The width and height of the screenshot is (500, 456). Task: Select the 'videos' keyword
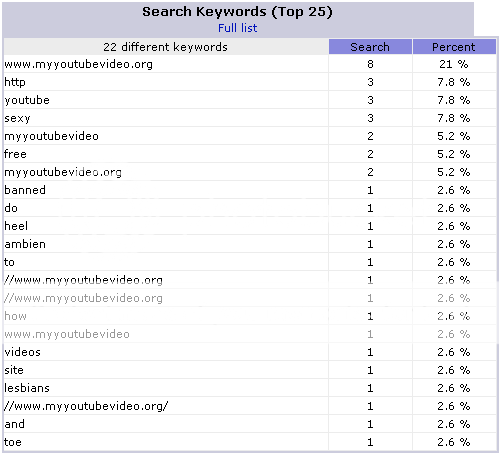pos(22,352)
